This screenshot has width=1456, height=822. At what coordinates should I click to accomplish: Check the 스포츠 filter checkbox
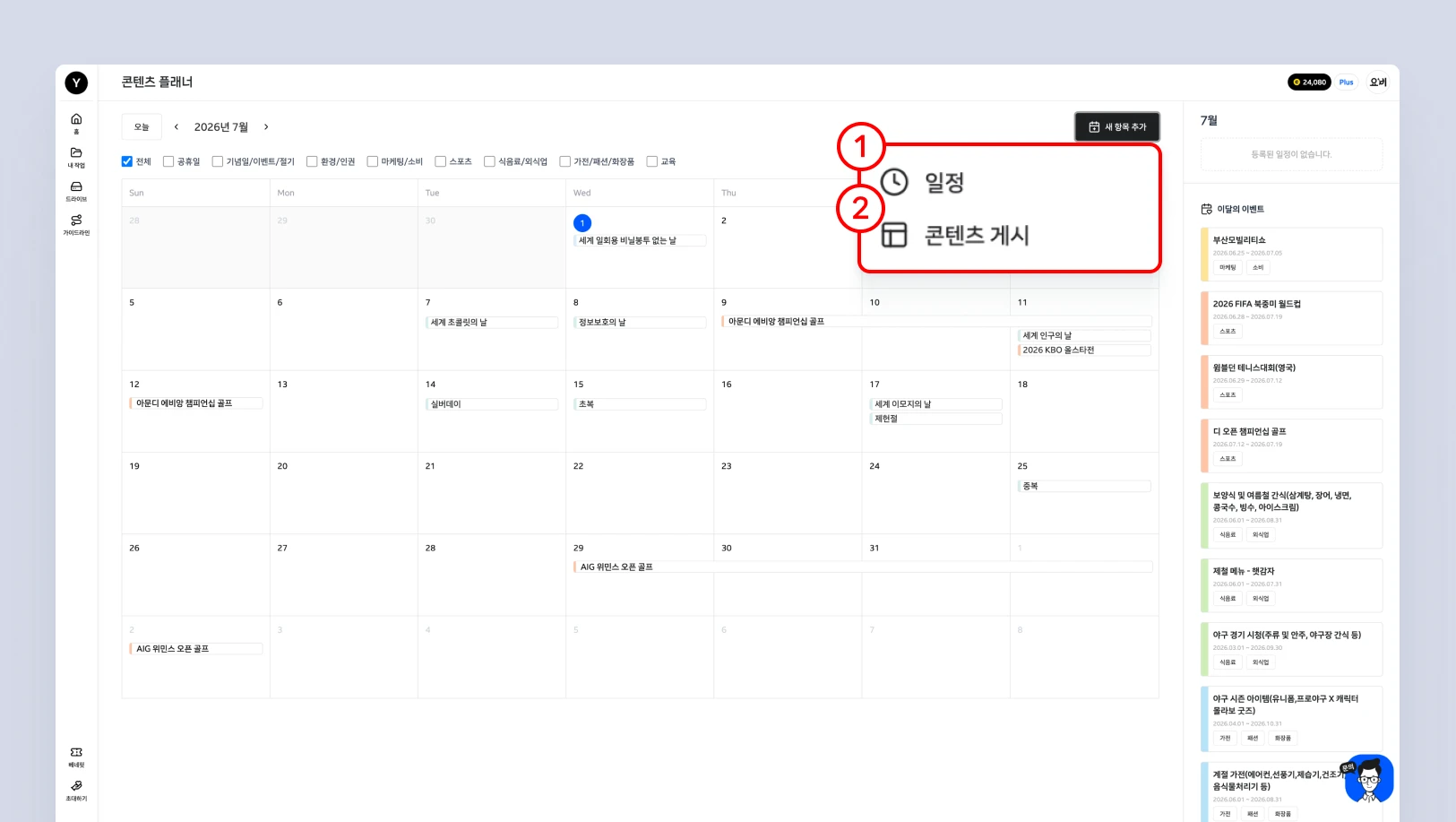pyautogui.click(x=440, y=161)
